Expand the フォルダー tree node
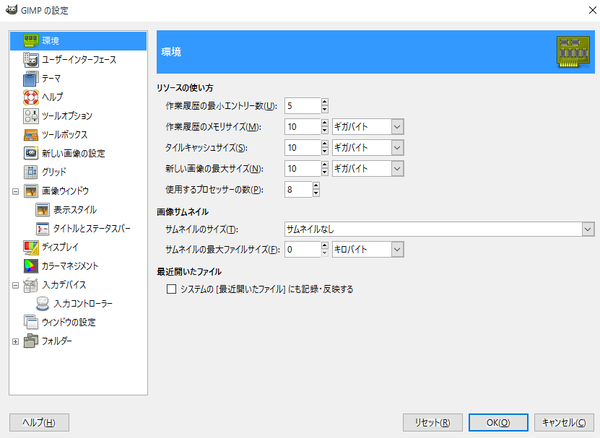The width and height of the screenshot is (600, 438). point(15,341)
